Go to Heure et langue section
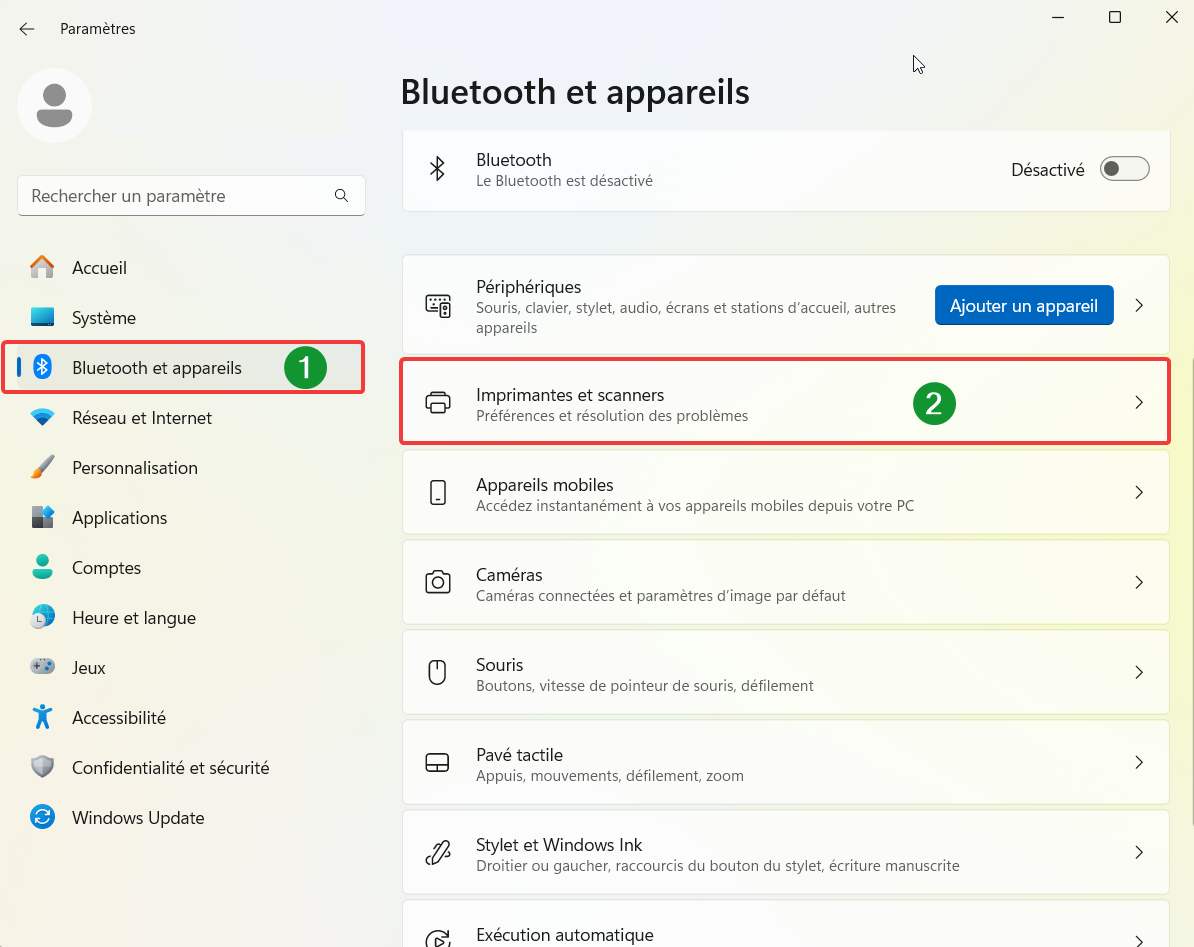The image size is (1194, 947). point(134,618)
